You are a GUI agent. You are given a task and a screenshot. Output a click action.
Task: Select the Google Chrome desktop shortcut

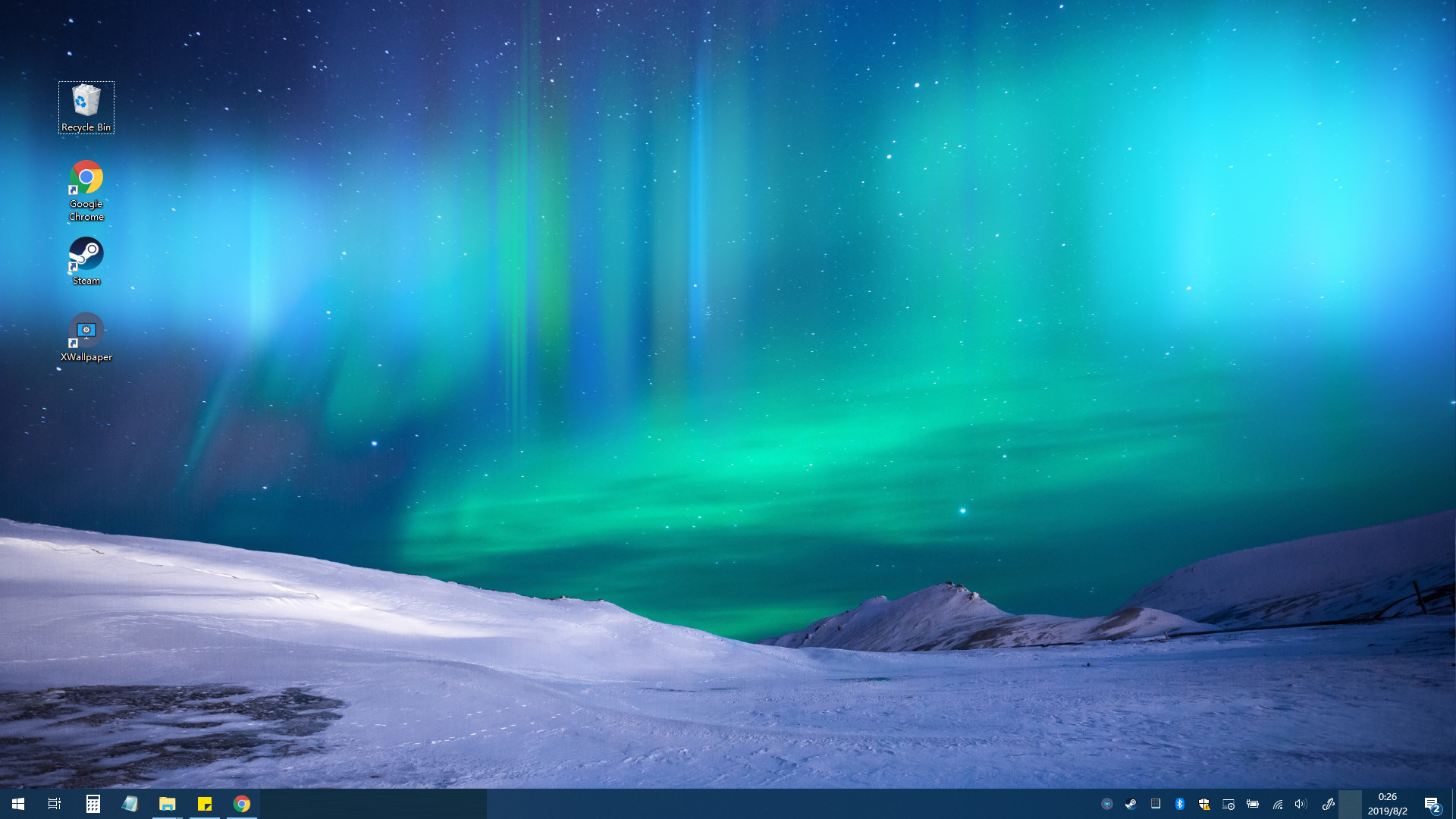click(x=86, y=190)
